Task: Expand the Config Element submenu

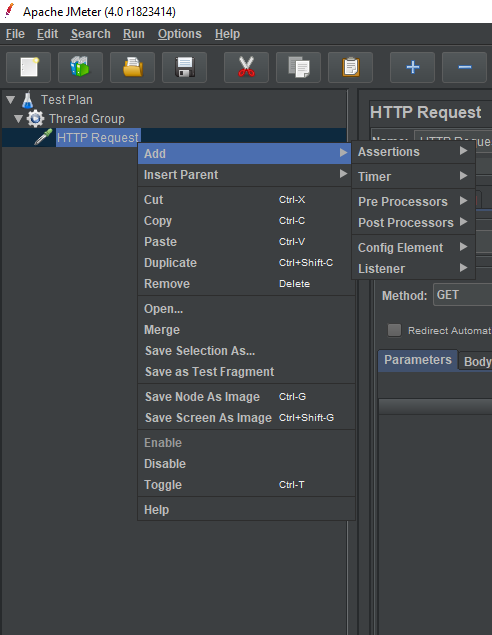Action: 413,247
